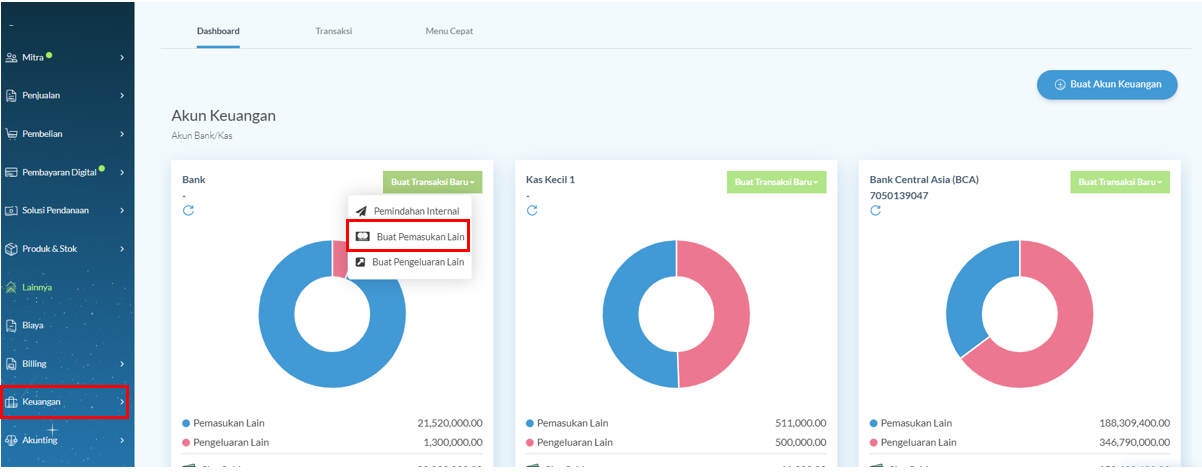Click the Solusi Pendanaan money icon
The image size is (1202, 473).
coord(12,211)
